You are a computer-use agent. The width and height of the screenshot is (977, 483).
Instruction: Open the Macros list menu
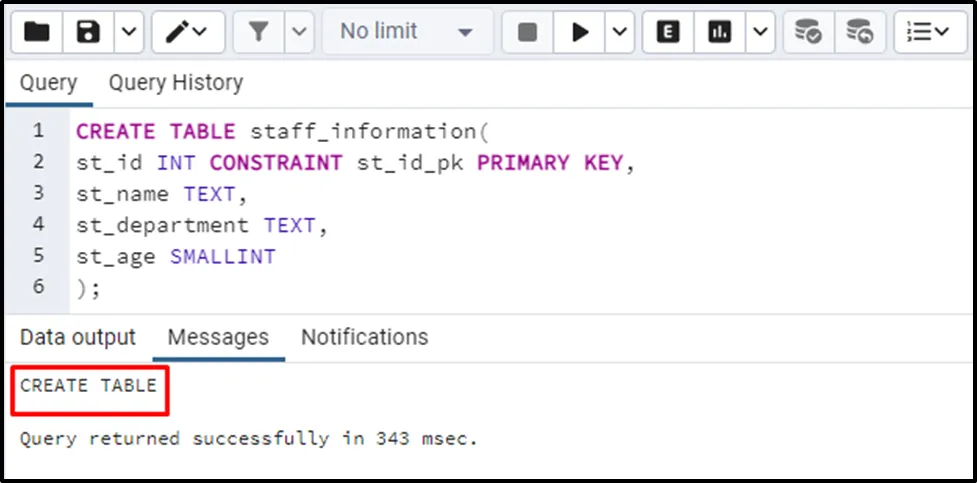pos(929,33)
